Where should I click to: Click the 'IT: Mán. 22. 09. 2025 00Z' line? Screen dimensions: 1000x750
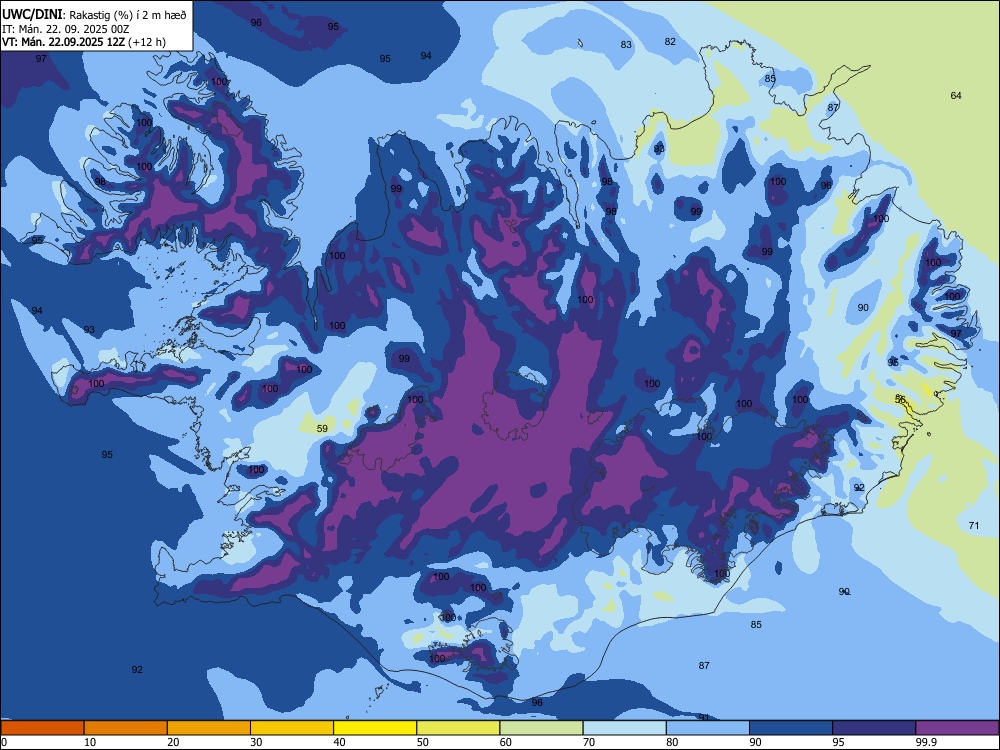[x=66, y=29]
